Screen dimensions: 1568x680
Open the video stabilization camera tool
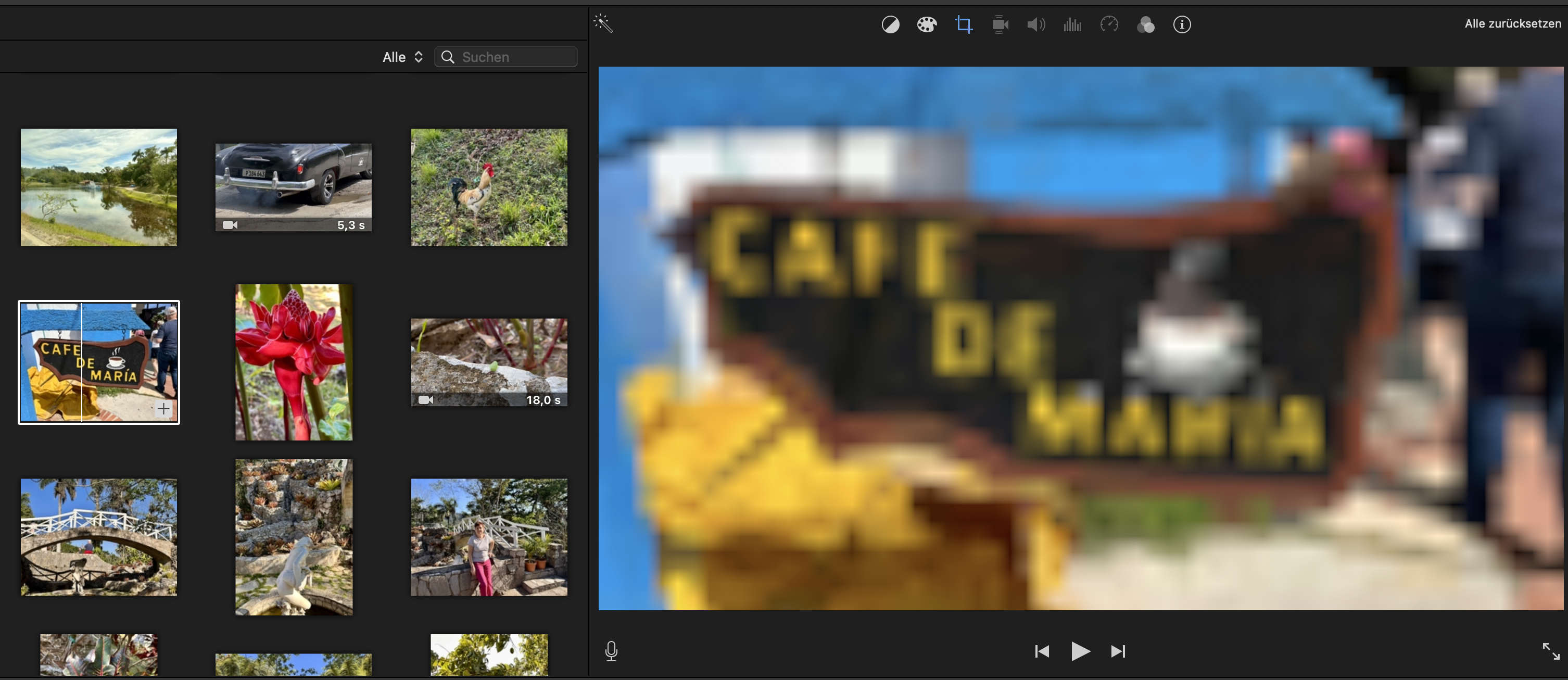pos(1000,25)
